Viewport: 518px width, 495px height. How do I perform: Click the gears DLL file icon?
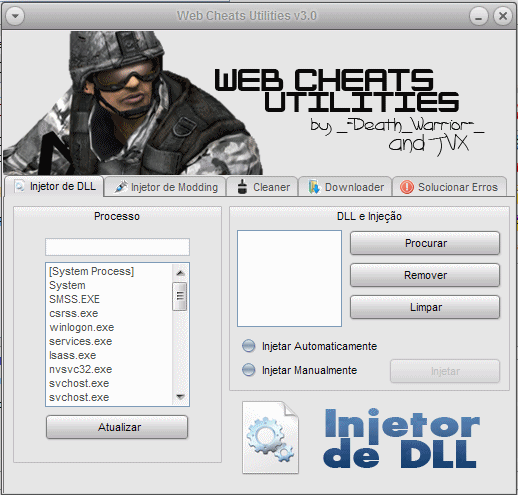270,437
